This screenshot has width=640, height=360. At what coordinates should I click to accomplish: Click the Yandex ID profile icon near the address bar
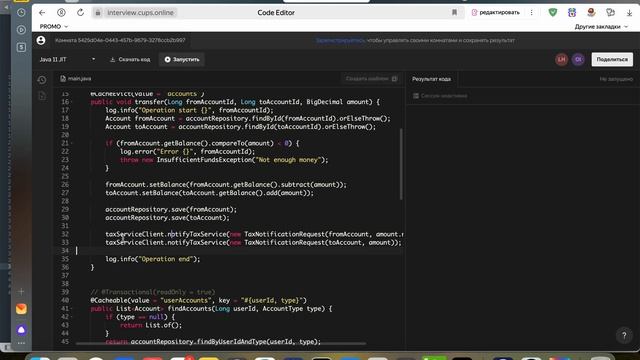tap(61, 13)
